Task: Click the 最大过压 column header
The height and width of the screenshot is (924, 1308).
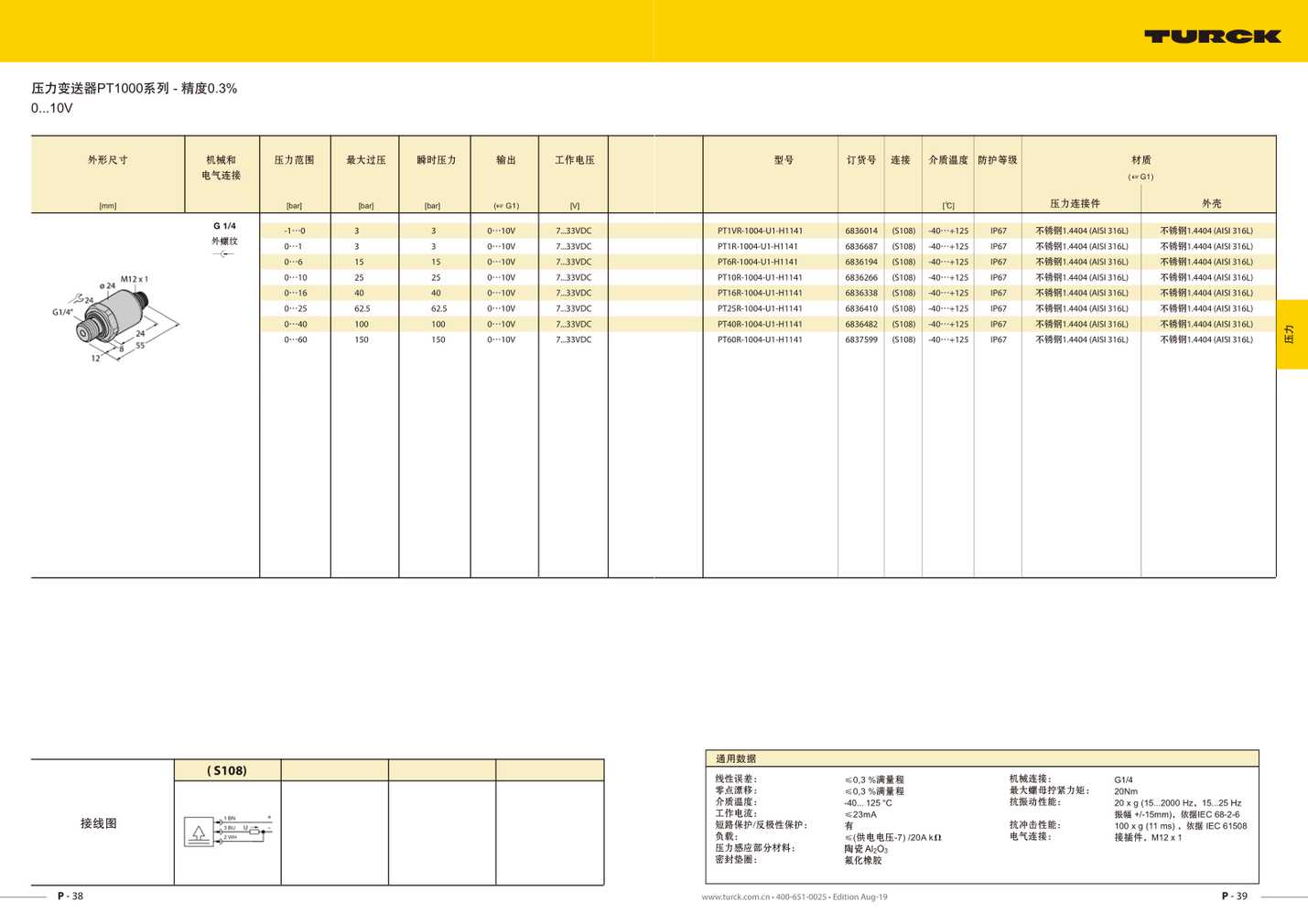Action: 366,160
